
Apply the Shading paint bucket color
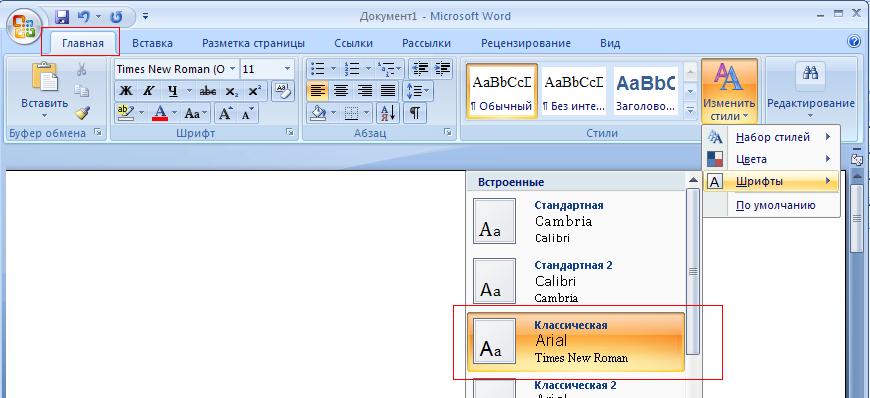point(318,113)
